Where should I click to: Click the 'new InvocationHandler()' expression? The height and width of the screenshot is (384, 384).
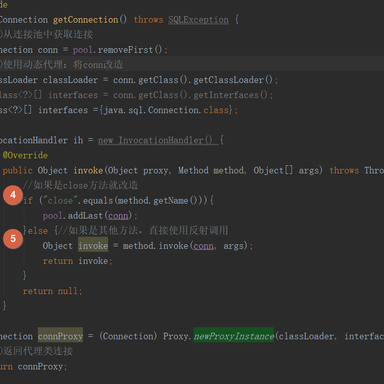[x=158, y=140]
